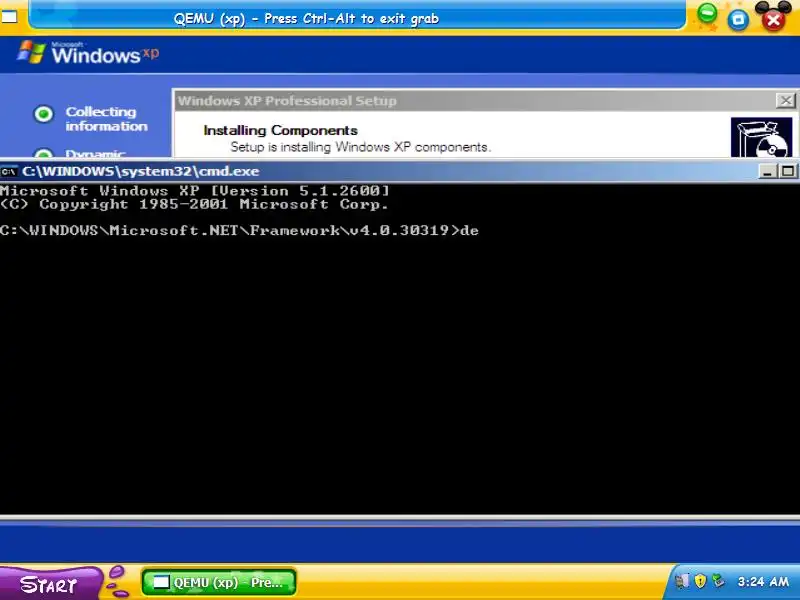Image resolution: width=800 pixels, height=600 pixels.
Task: Minimize the cmd.exe window
Action: click(767, 171)
